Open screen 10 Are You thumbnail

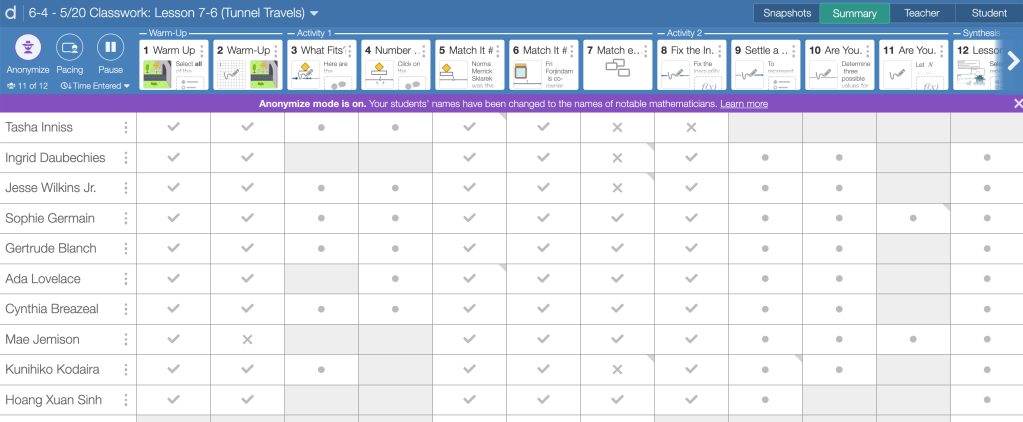tap(838, 65)
